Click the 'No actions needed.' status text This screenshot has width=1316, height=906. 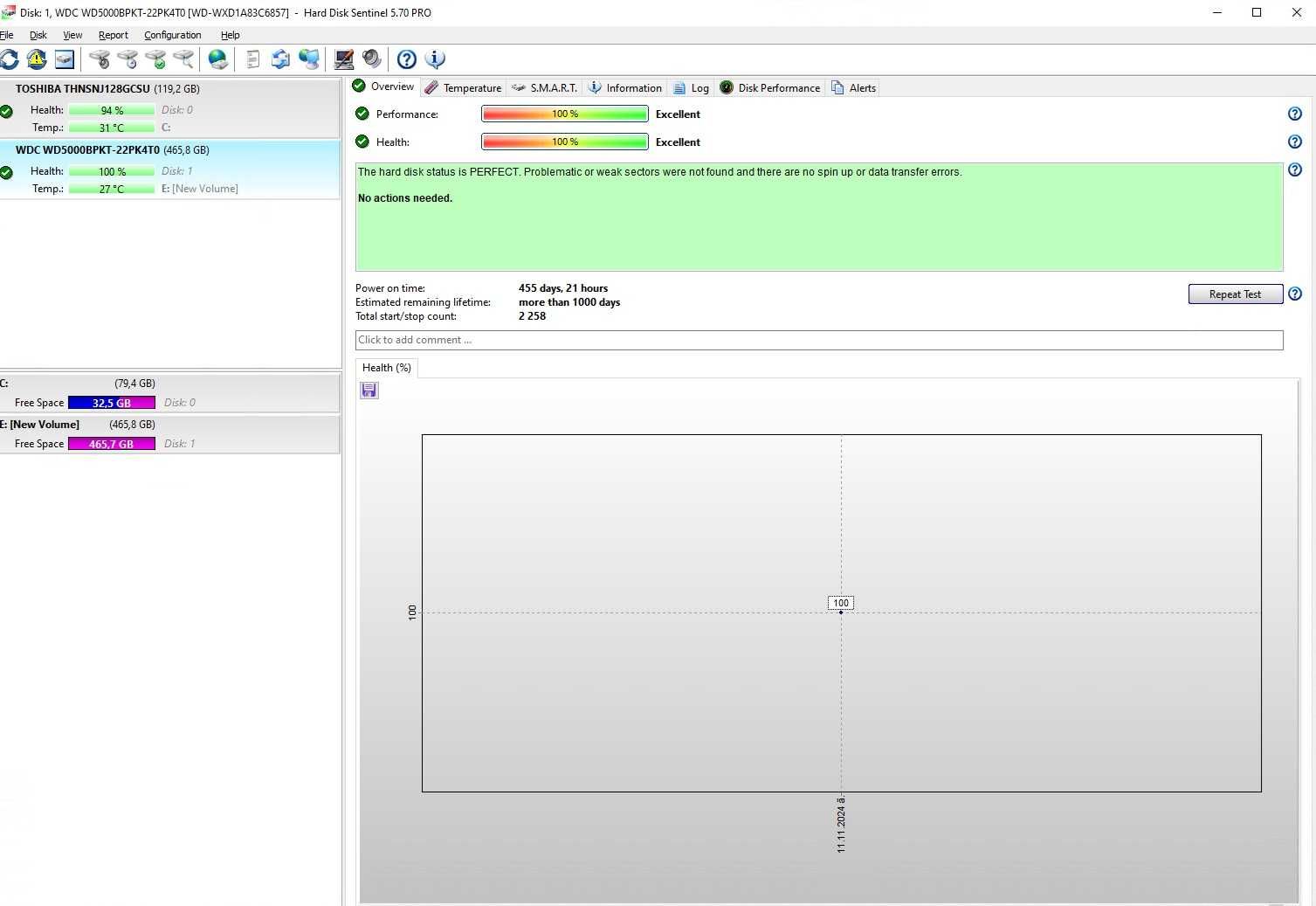pos(405,198)
